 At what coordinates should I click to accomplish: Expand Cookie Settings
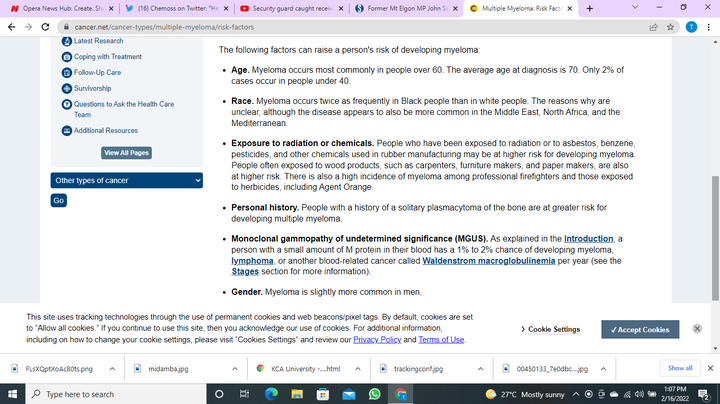click(551, 329)
